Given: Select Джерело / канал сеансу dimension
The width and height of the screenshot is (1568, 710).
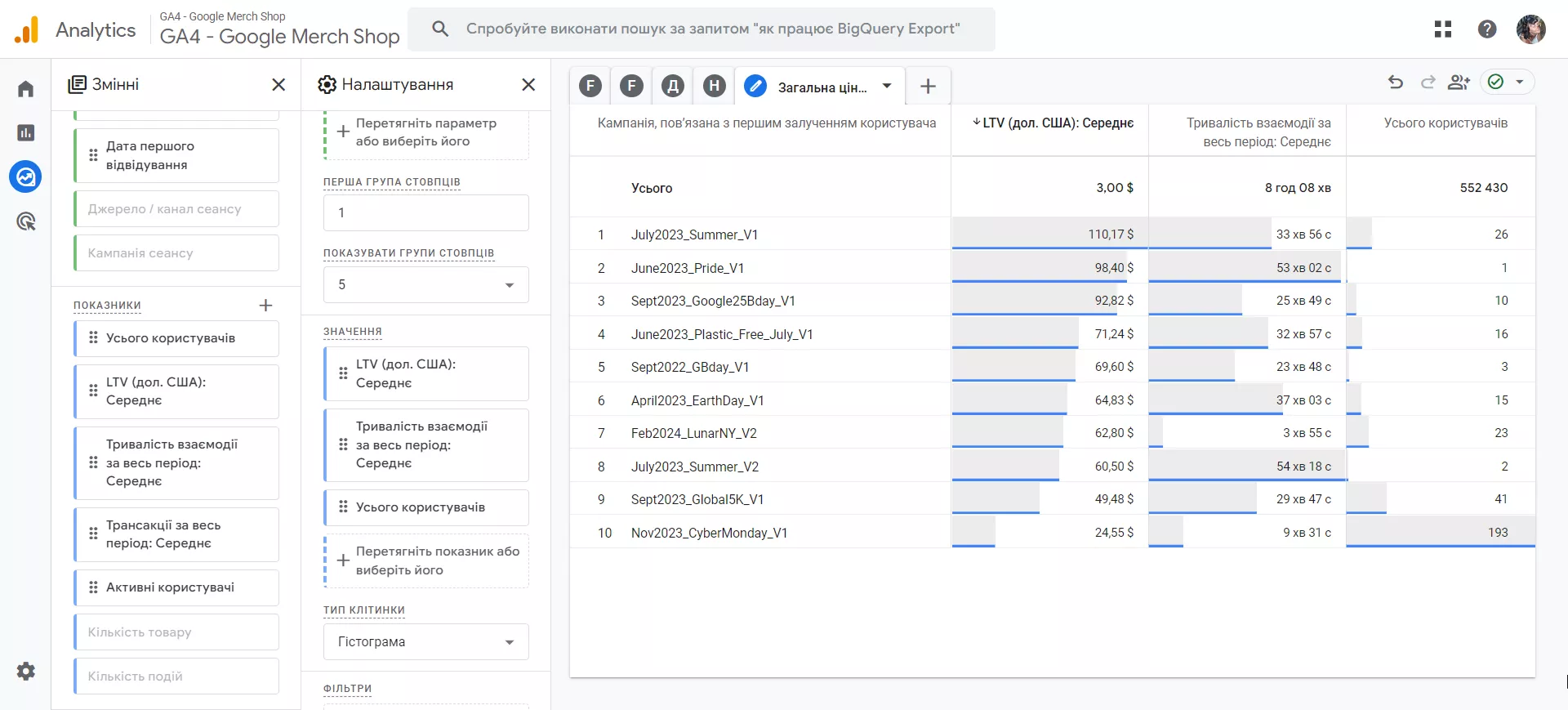Looking at the screenshot, I should coord(176,209).
